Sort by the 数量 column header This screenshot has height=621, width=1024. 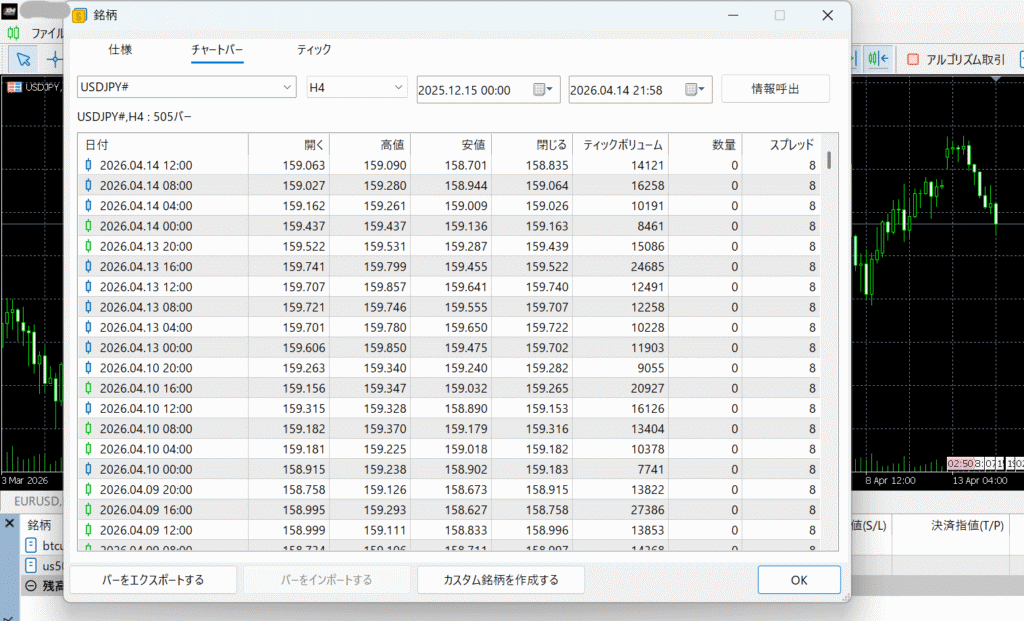click(705, 145)
